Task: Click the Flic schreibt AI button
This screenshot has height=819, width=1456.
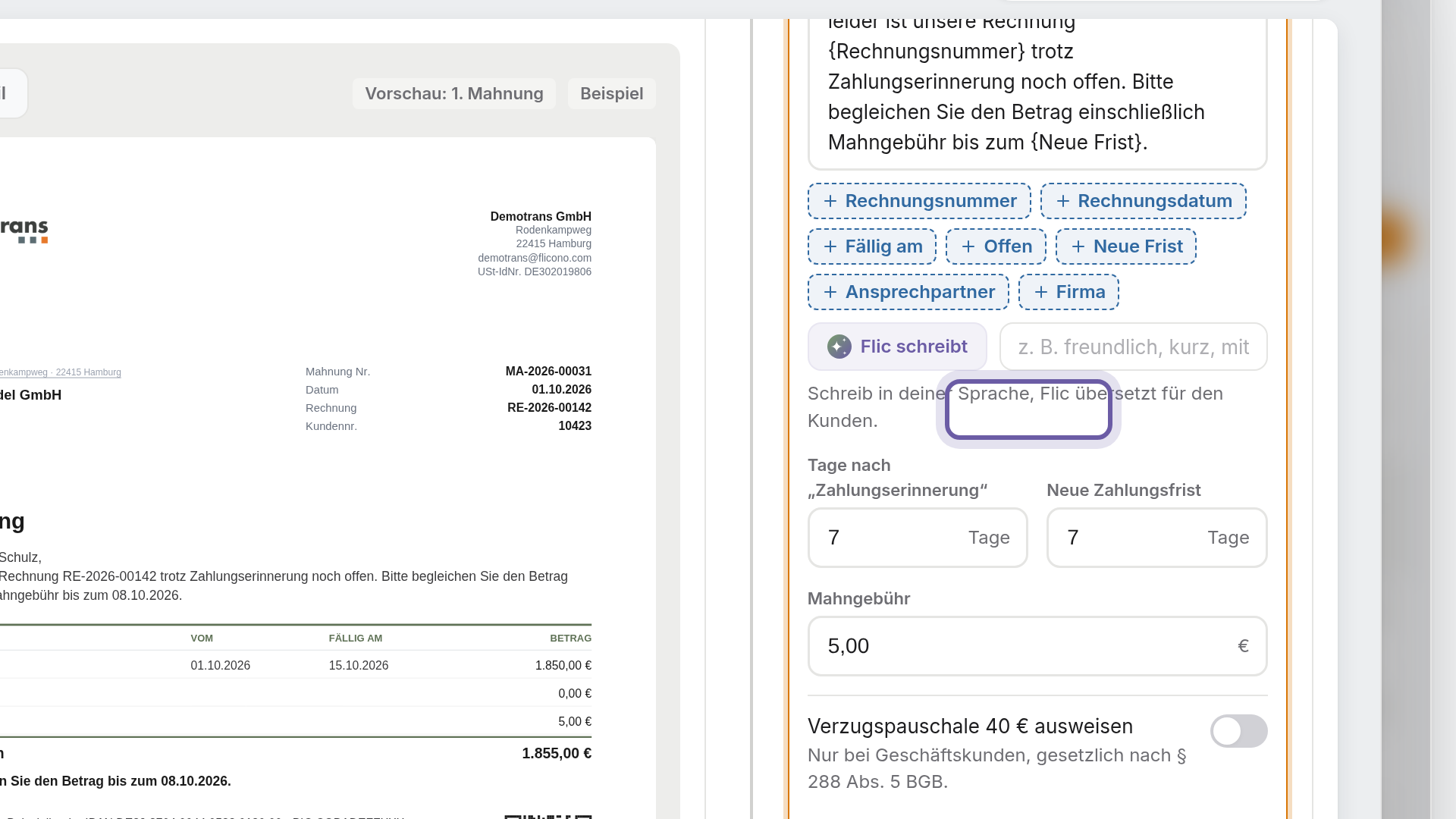Action: 897,347
